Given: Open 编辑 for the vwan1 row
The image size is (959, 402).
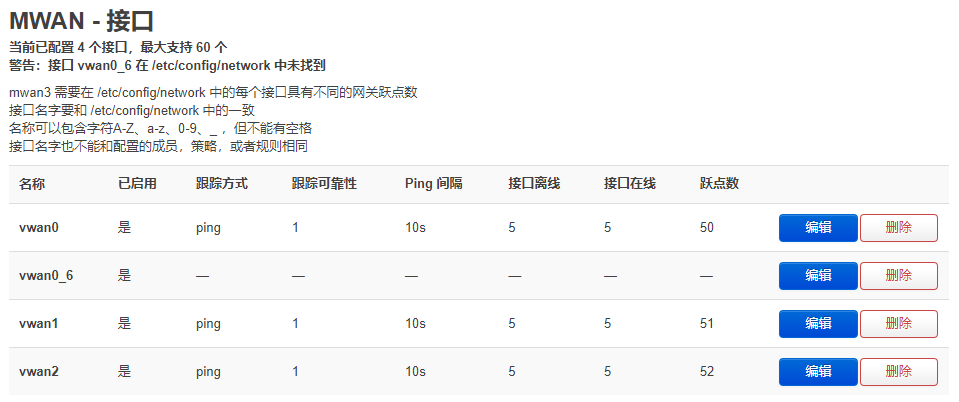Looking at the screenshot, I should pyautogui.click(x=818, y=324).
